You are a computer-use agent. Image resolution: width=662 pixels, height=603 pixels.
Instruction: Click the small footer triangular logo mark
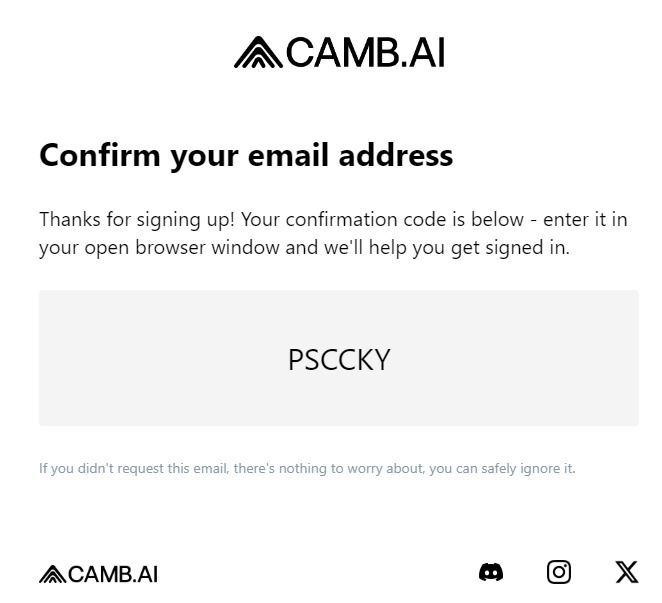click(52, 574)
